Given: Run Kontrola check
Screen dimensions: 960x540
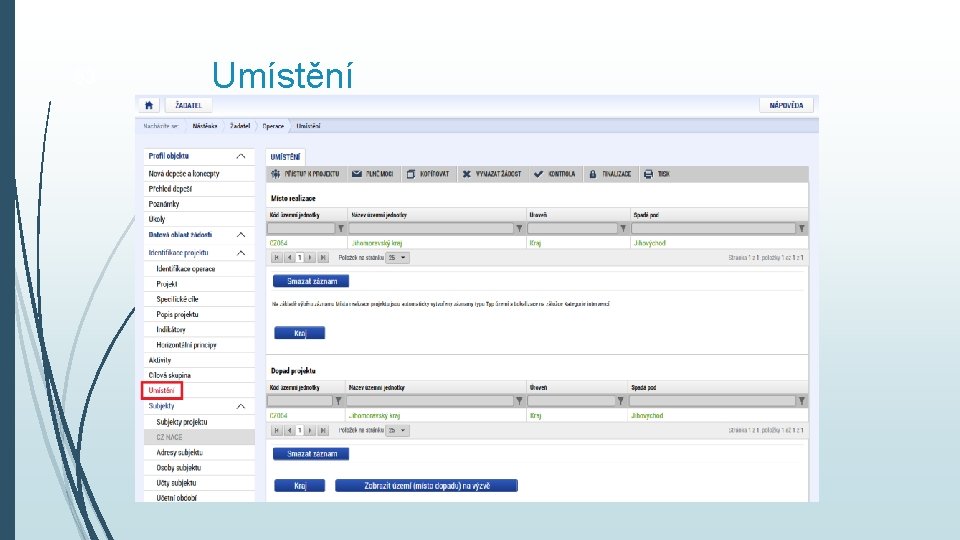Looking at the screenshot, I should click(554, 174).
